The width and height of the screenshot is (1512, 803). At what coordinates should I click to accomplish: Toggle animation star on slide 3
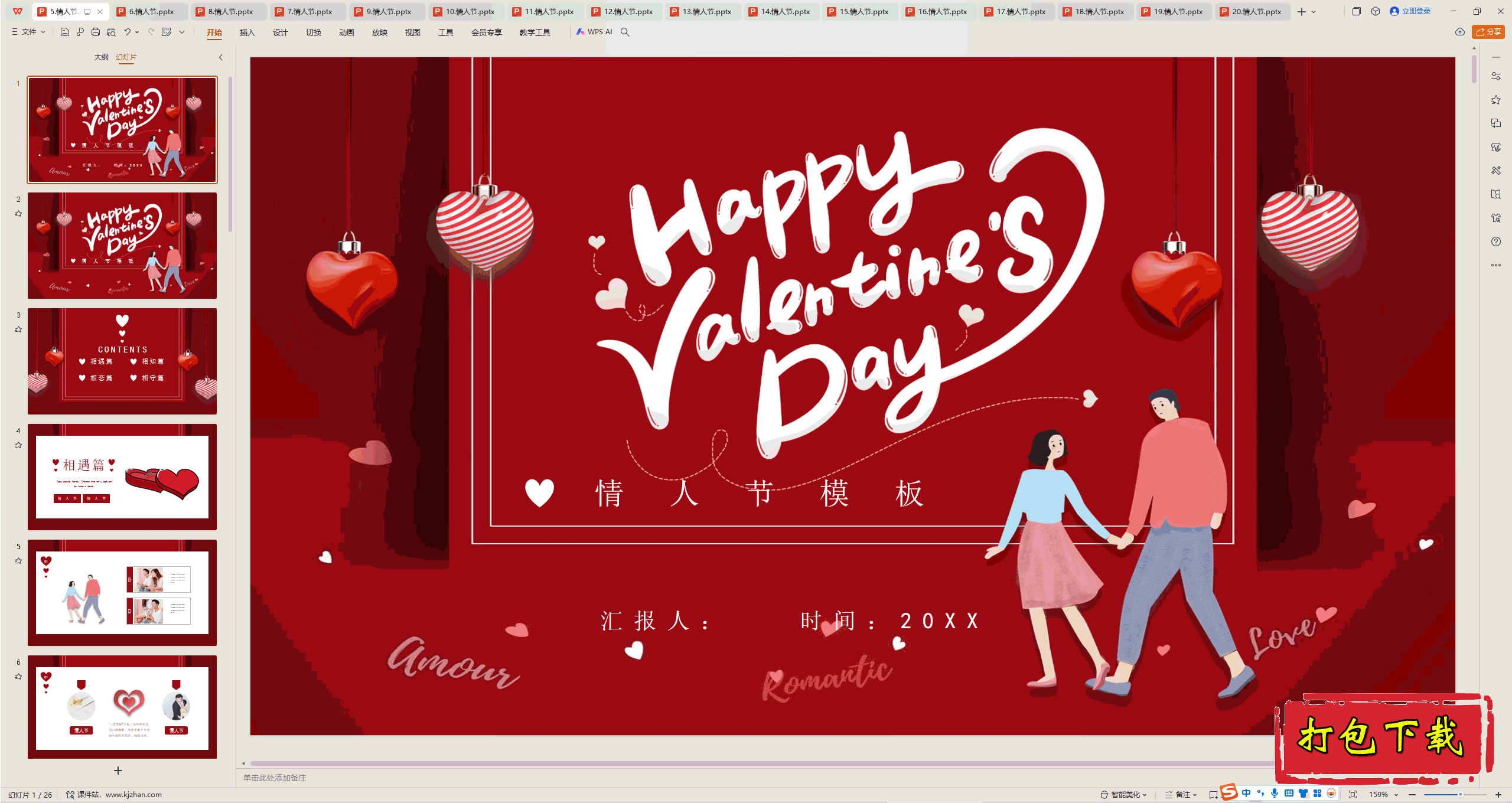[x=18, y=329]
